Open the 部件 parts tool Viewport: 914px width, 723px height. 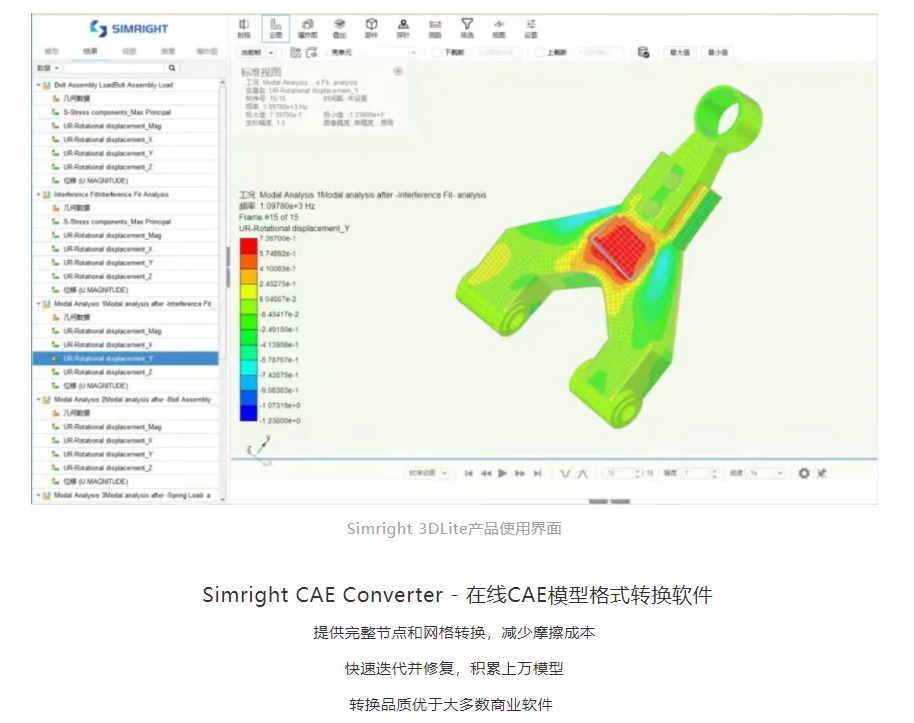(x=371, y=28)
